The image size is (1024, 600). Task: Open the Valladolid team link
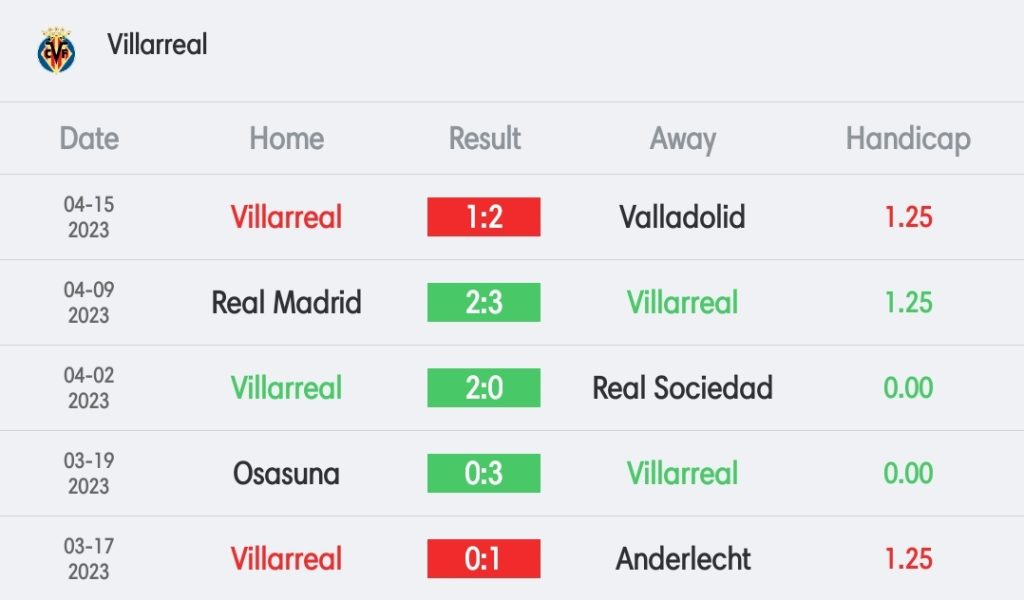coord(682,217)
